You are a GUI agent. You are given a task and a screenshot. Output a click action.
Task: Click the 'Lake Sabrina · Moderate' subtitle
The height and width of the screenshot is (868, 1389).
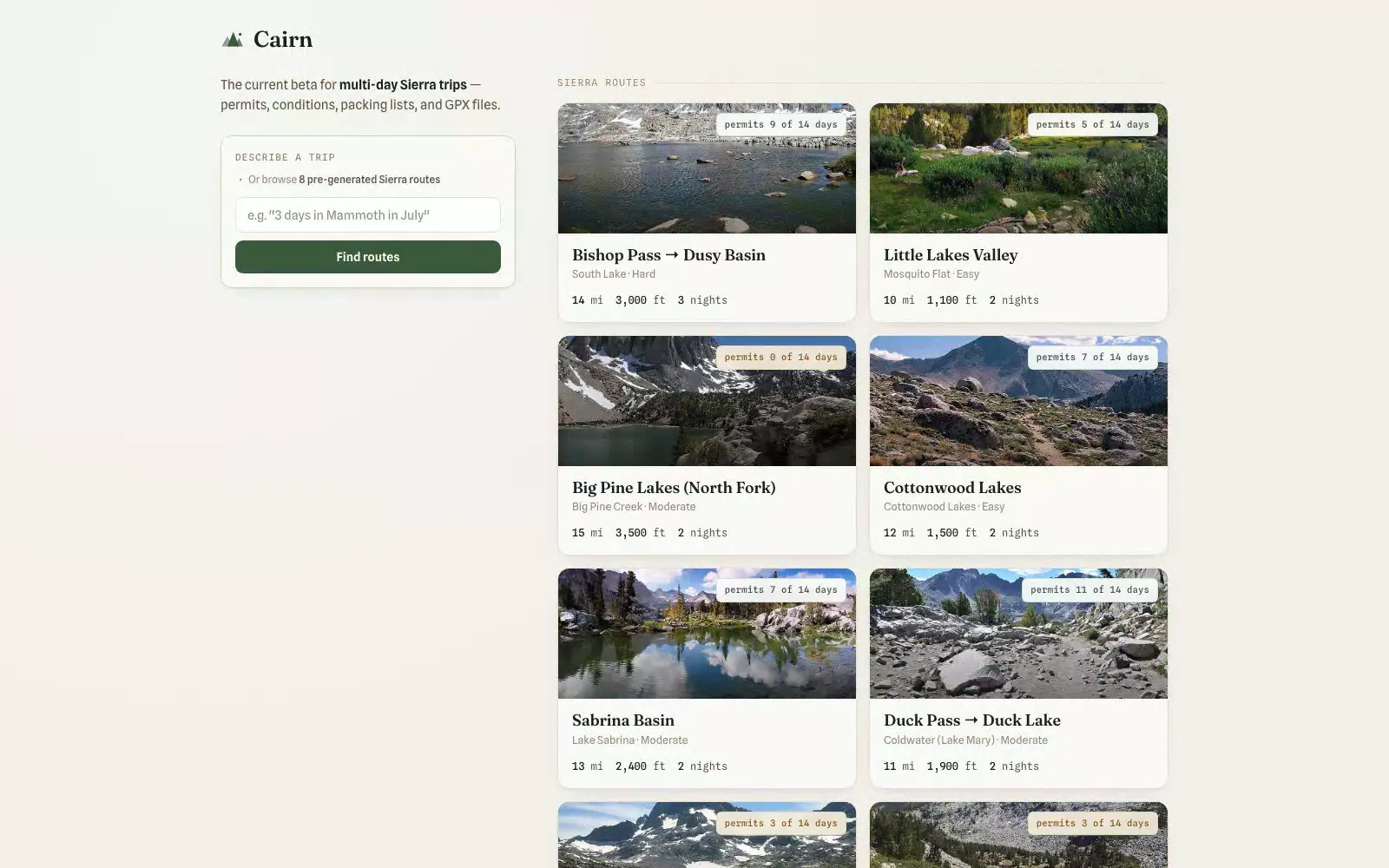[x=630, y=740]
